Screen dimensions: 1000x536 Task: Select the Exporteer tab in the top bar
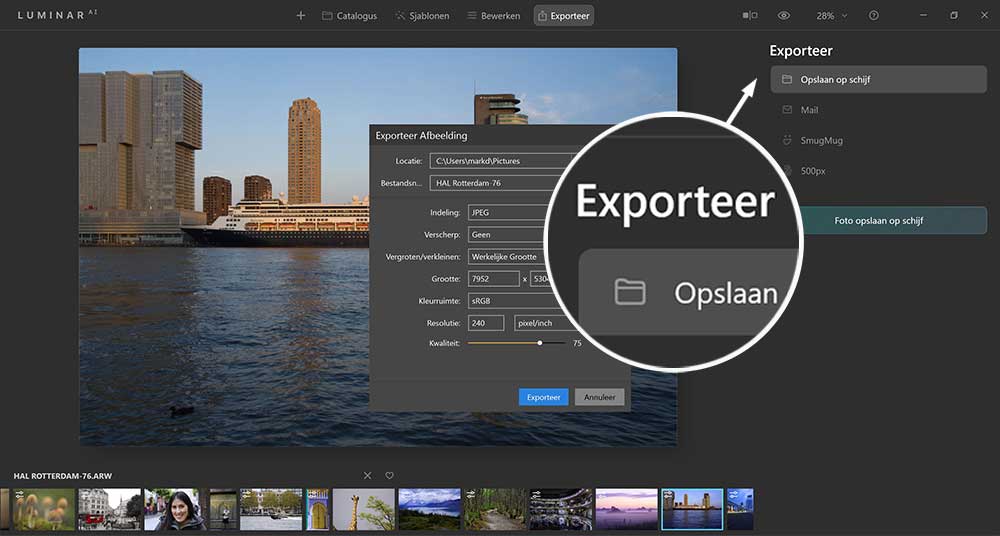pos(564,15)
